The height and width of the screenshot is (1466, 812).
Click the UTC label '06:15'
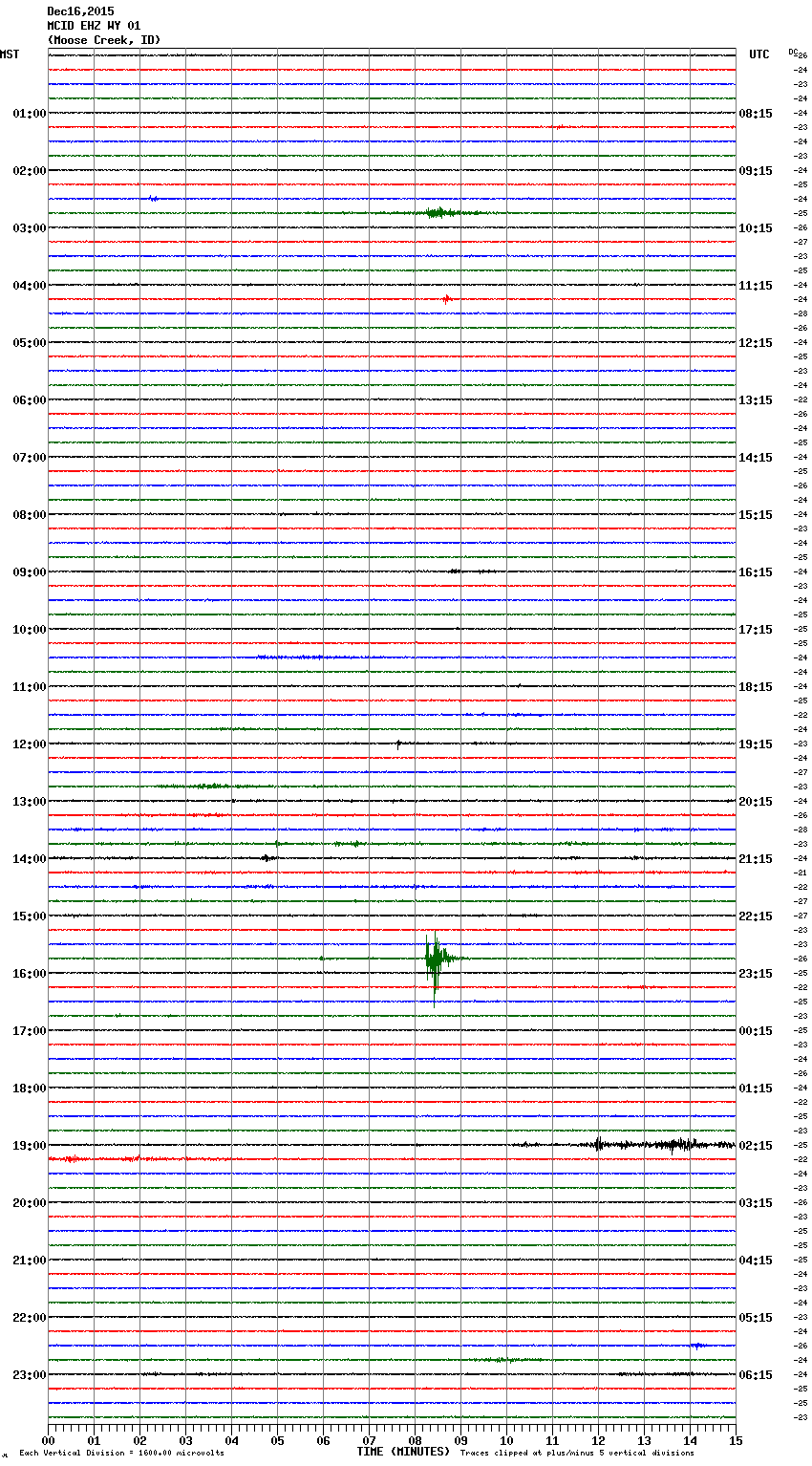pos(756,1375)
